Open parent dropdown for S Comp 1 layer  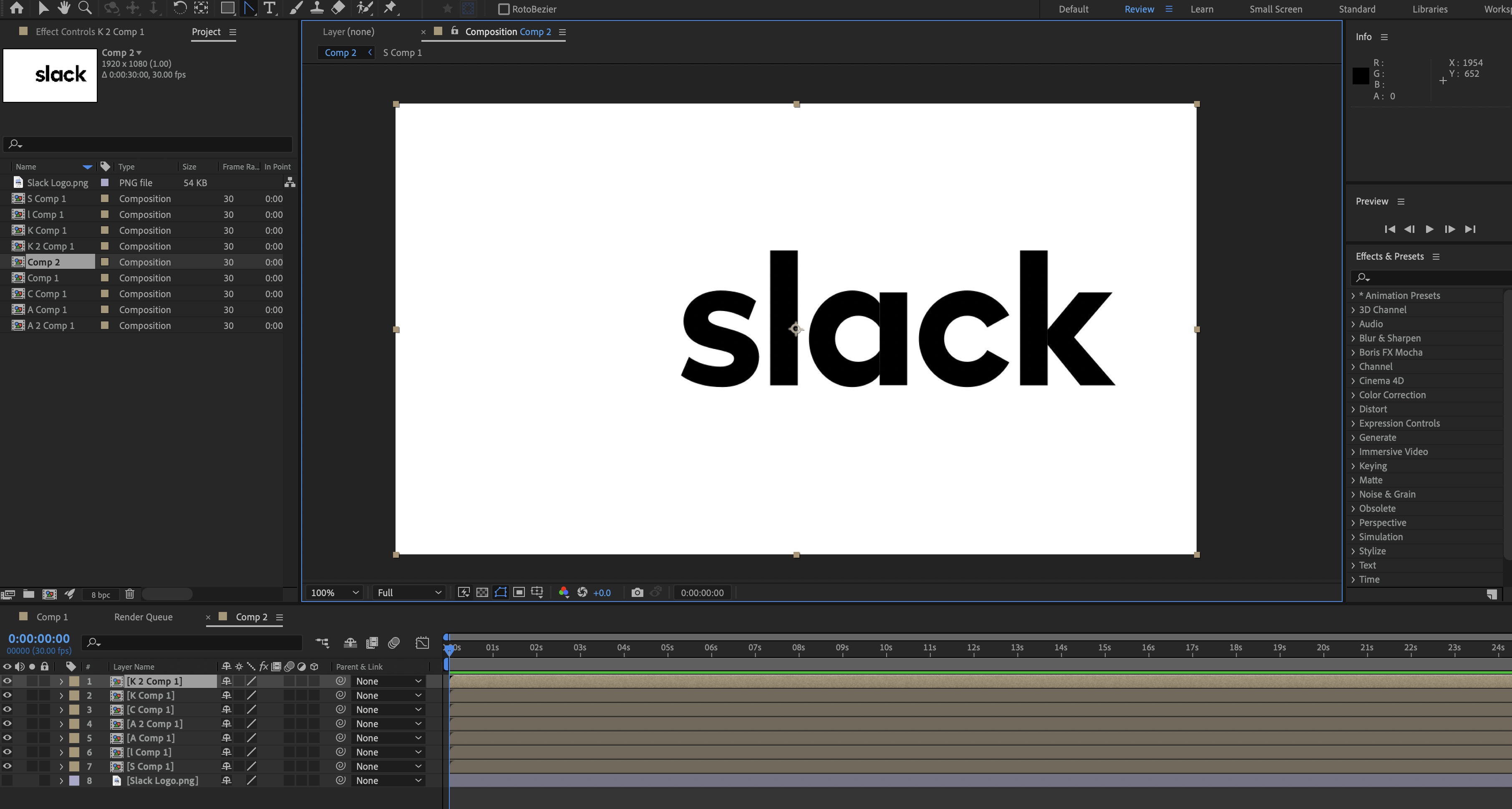click(x=388, y=766)
